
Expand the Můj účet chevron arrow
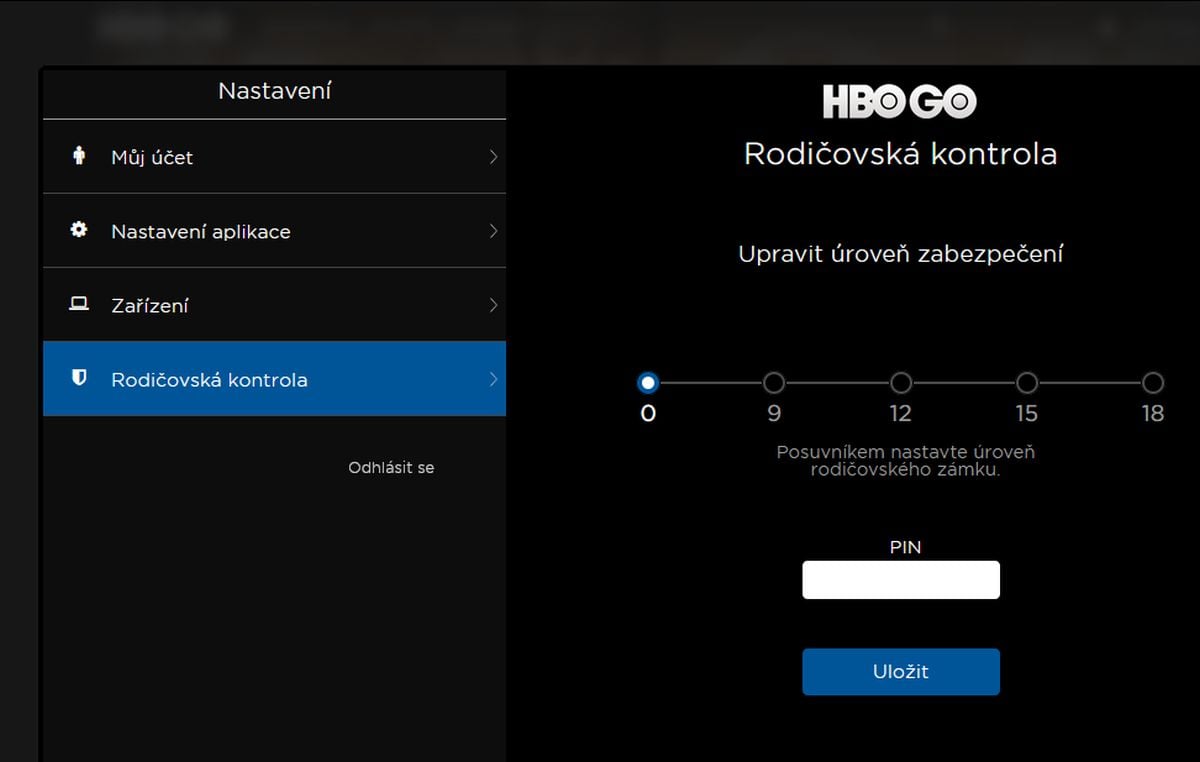tap(493, 157)
